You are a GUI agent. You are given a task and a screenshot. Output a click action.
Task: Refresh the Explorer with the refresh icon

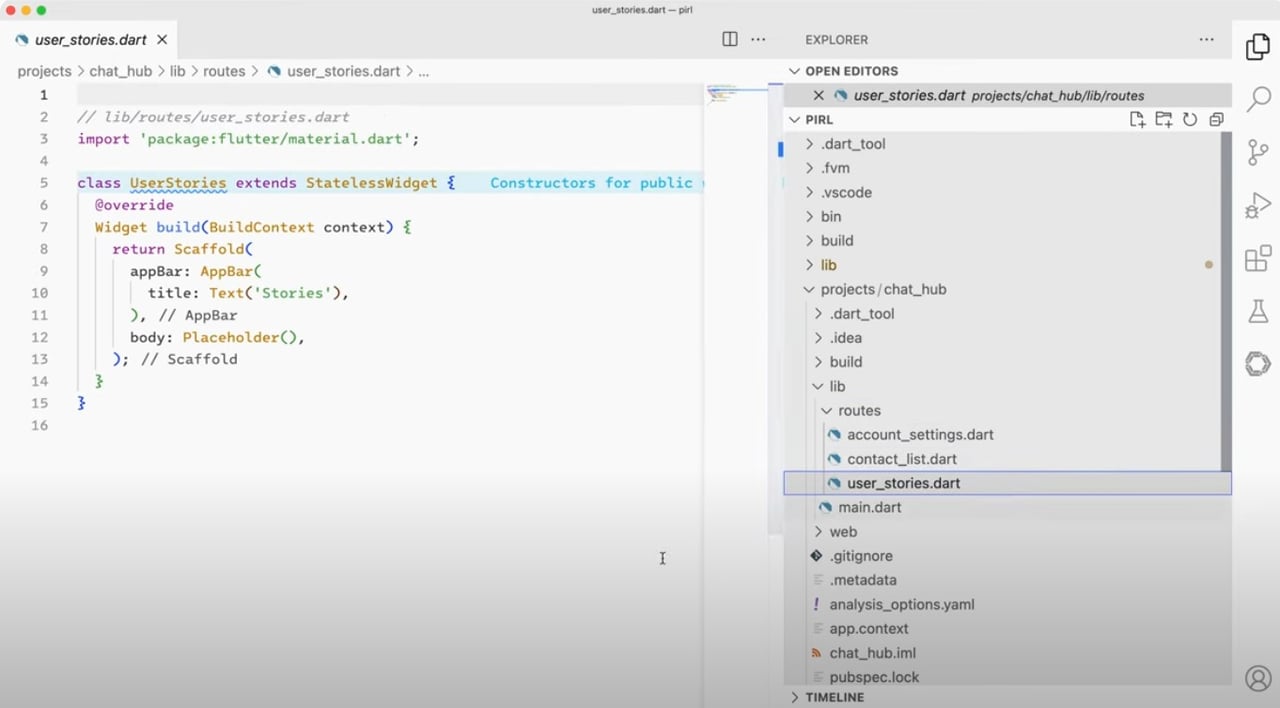tap(1189, 119)
